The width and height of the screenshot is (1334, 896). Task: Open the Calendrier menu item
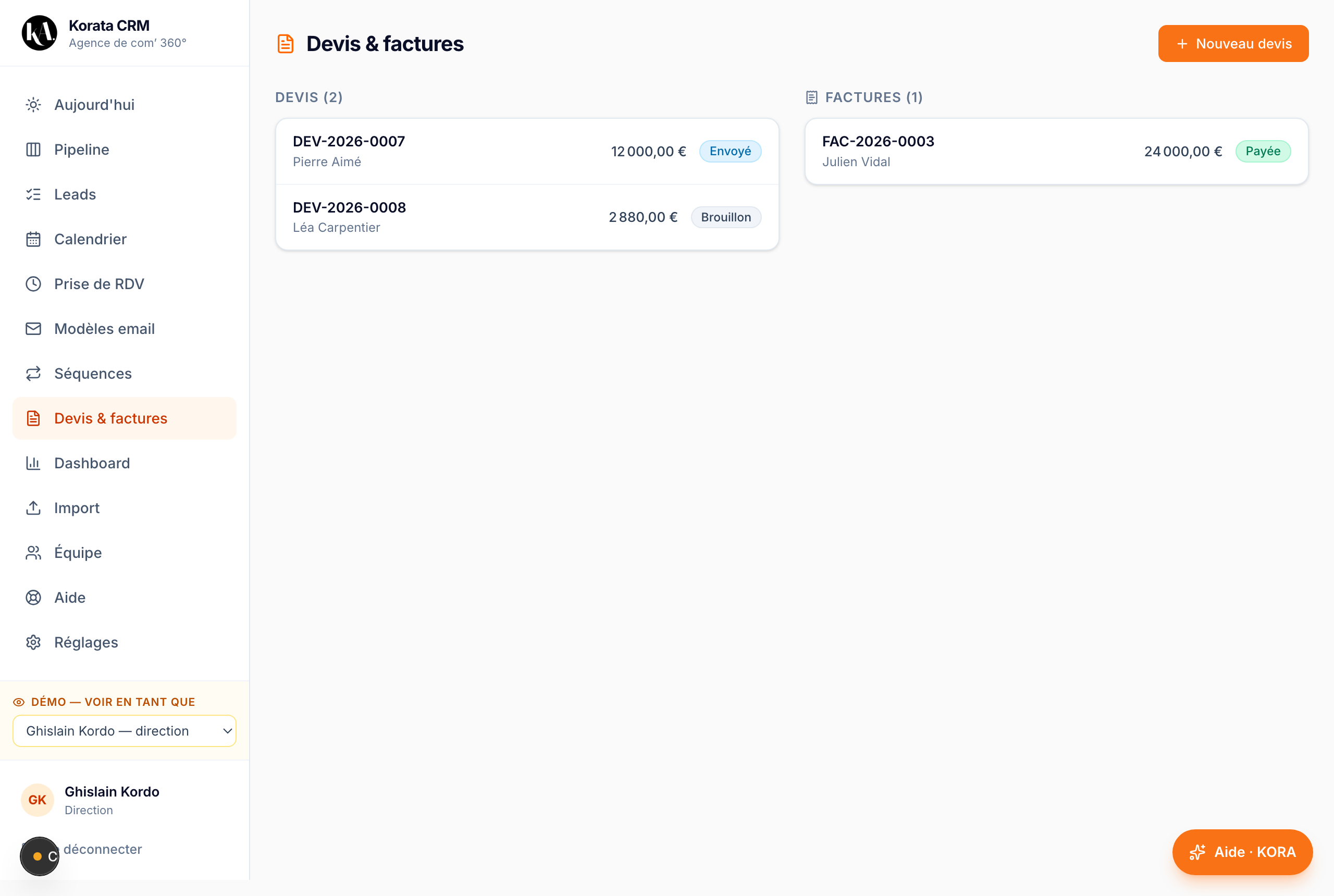pyautogui.click(x=124, y=239)
